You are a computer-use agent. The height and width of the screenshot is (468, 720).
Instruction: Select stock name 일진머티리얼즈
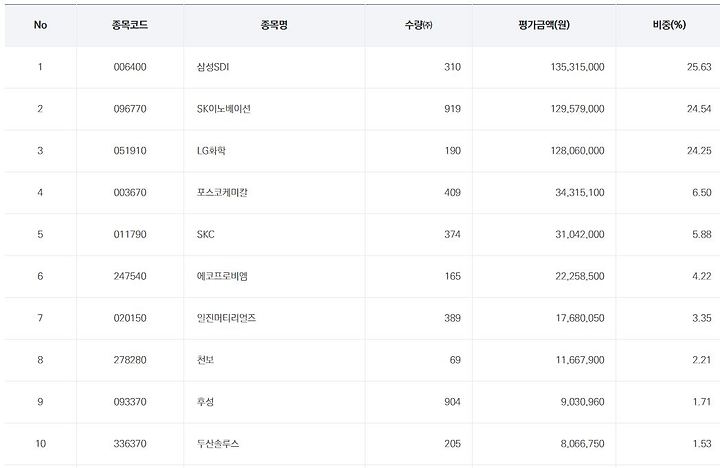(226, 318)
